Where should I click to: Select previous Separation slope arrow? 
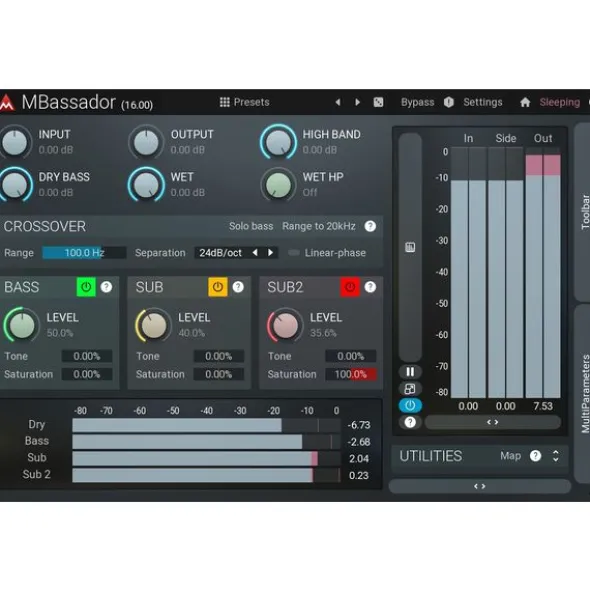coord(255,253)
